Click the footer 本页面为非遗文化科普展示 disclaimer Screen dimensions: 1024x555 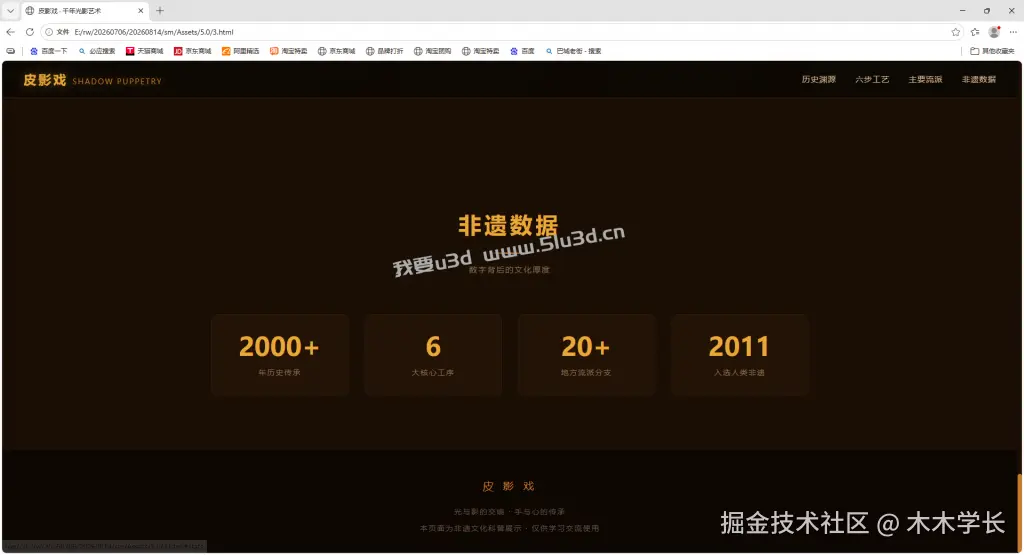click(509, 528)
